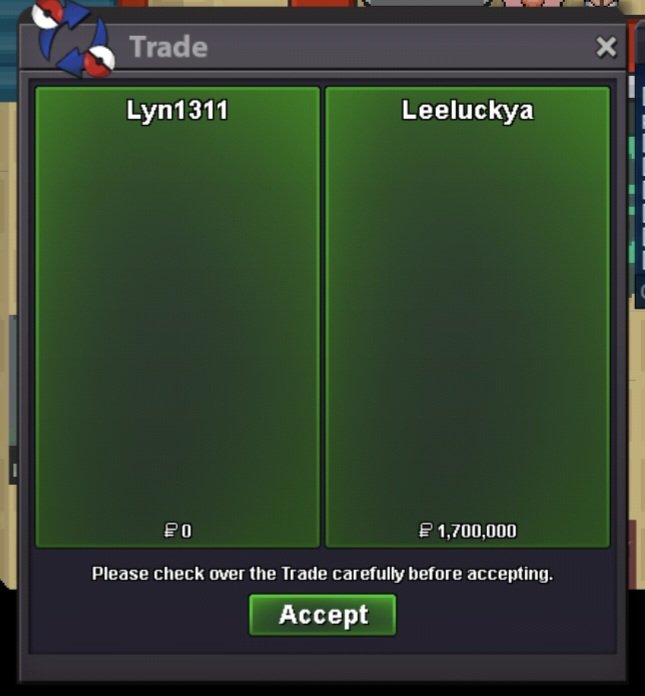Click the empty Trade title bar area
The height and width of the screenshot is (696, 645).
pos(400,47)
